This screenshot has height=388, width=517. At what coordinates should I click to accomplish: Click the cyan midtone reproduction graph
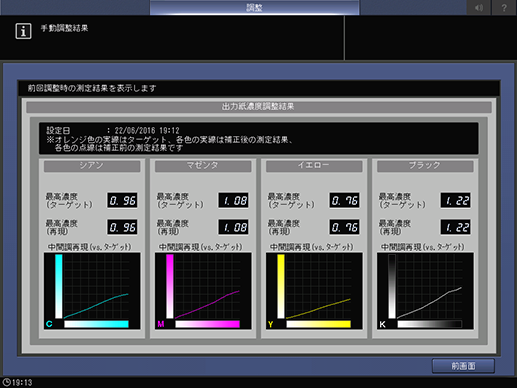(92, 291)
